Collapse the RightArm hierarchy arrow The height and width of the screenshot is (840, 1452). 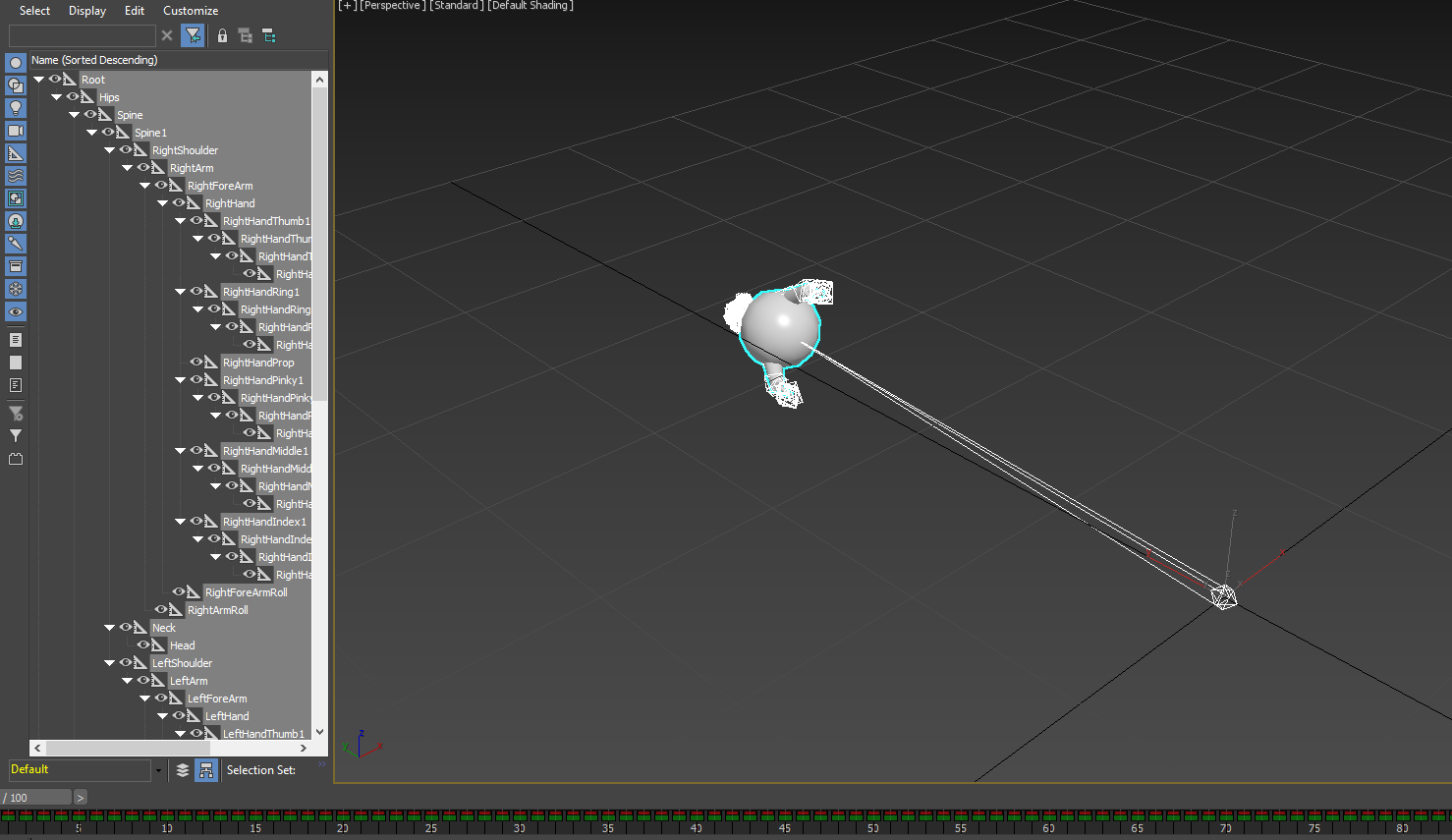coord(127,167)
